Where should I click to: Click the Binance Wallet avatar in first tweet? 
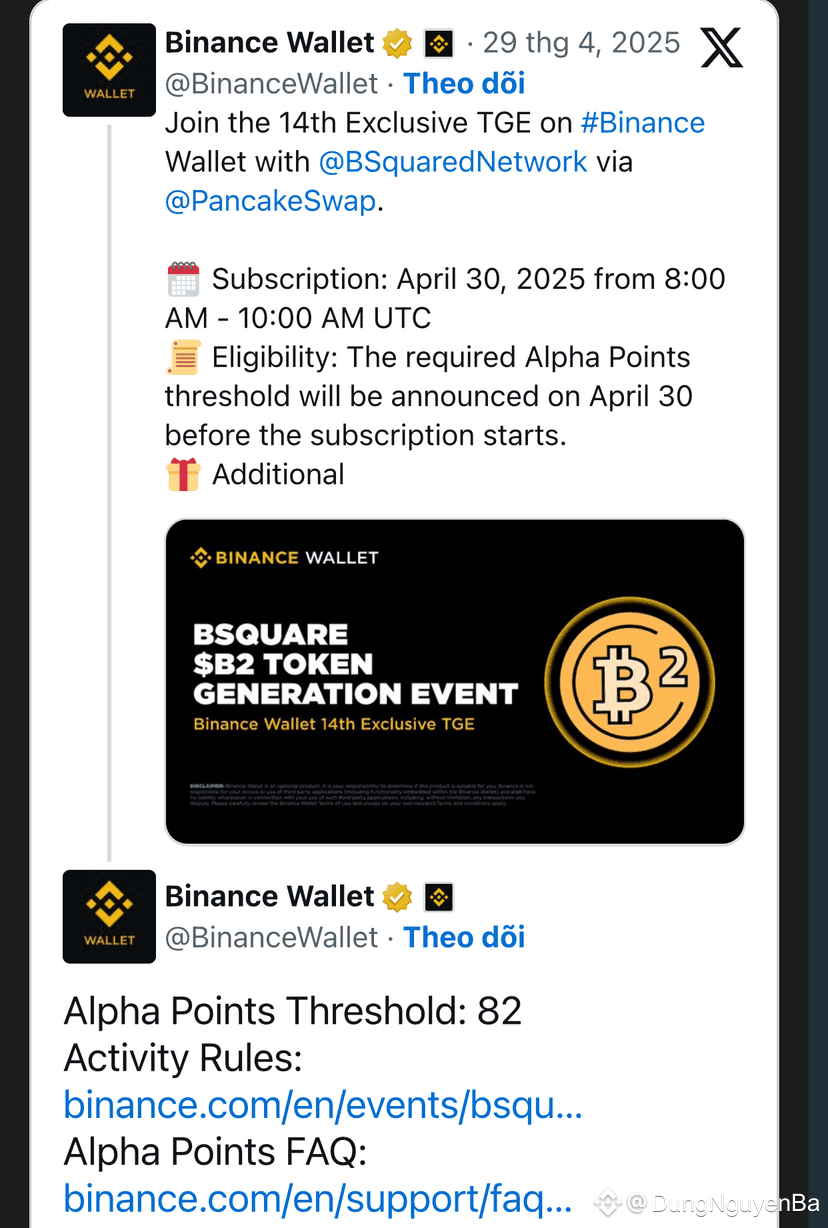click(x=109, y=69)
